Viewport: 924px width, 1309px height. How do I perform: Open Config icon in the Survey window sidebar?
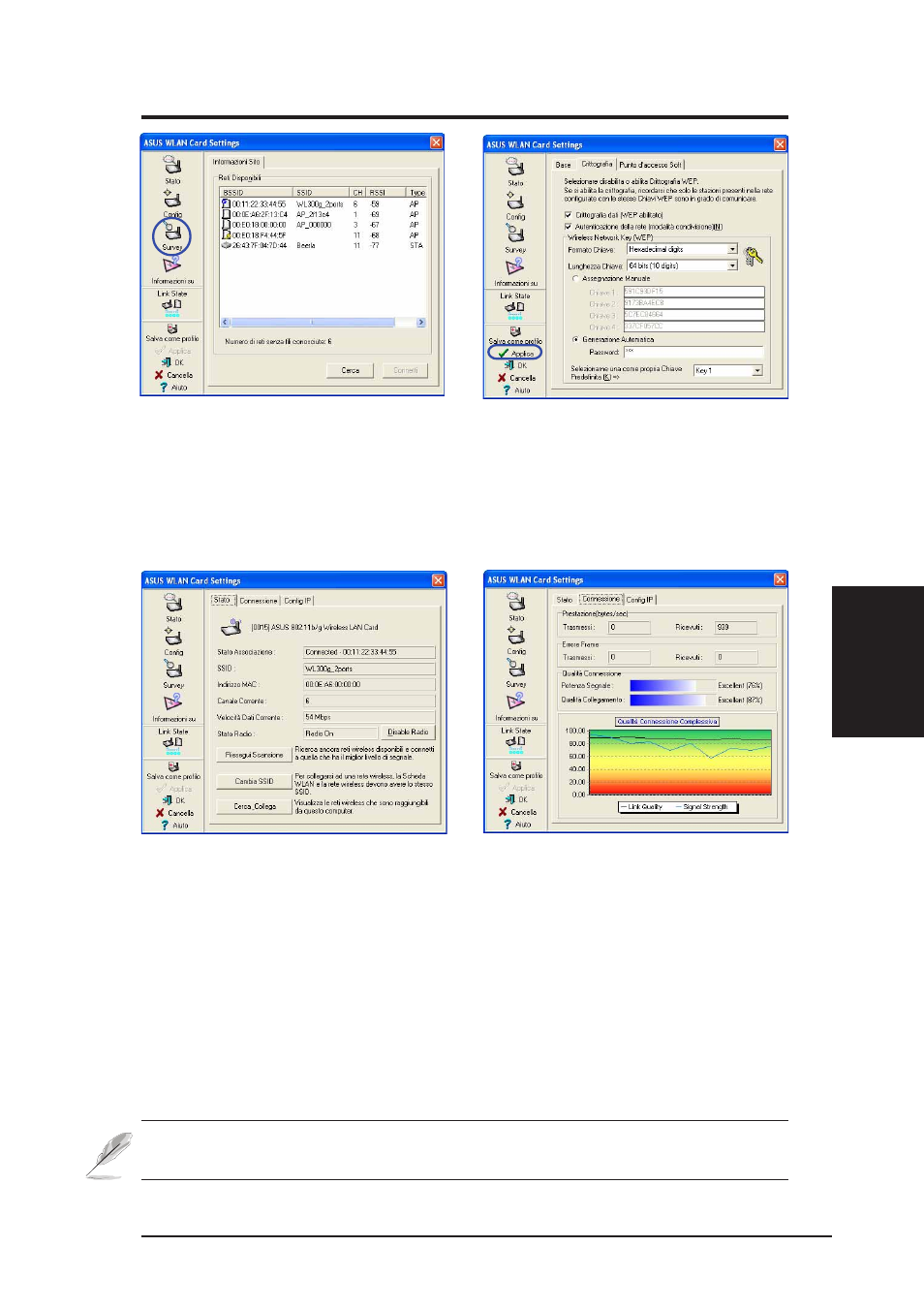tap(171, 199)
